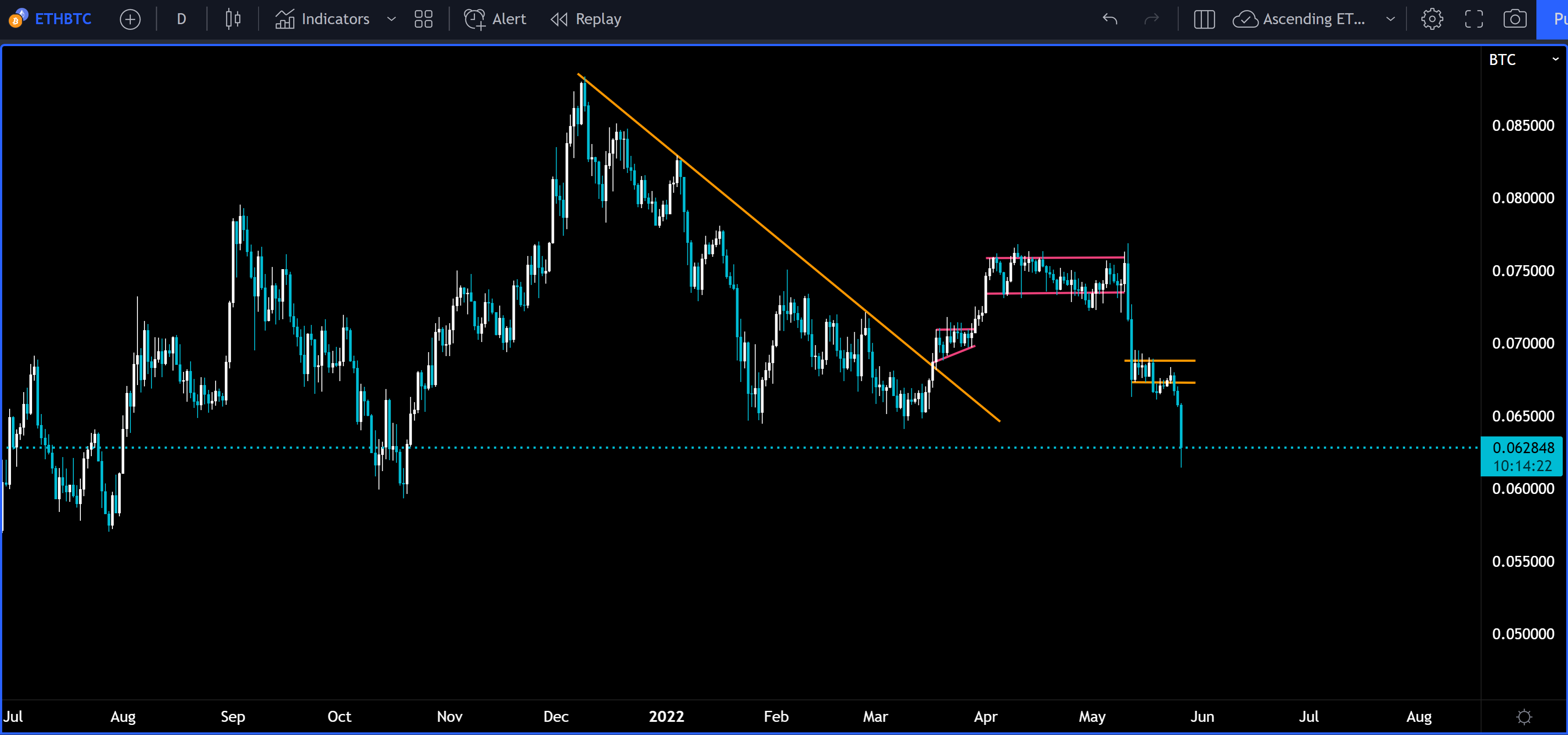
Task: Click the redo arrow
Action: pos(1151,19)
